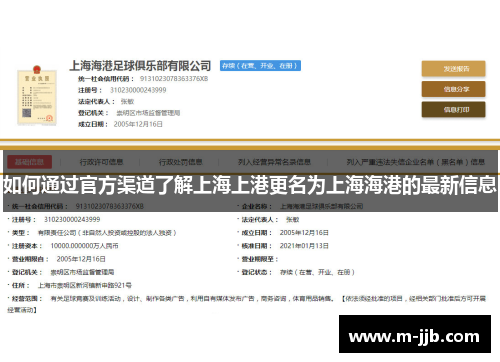Select 核准日期 value 2021年01月13日
Image resolution: width=500 pixels, height=362 pixels.
click(304, 246)
